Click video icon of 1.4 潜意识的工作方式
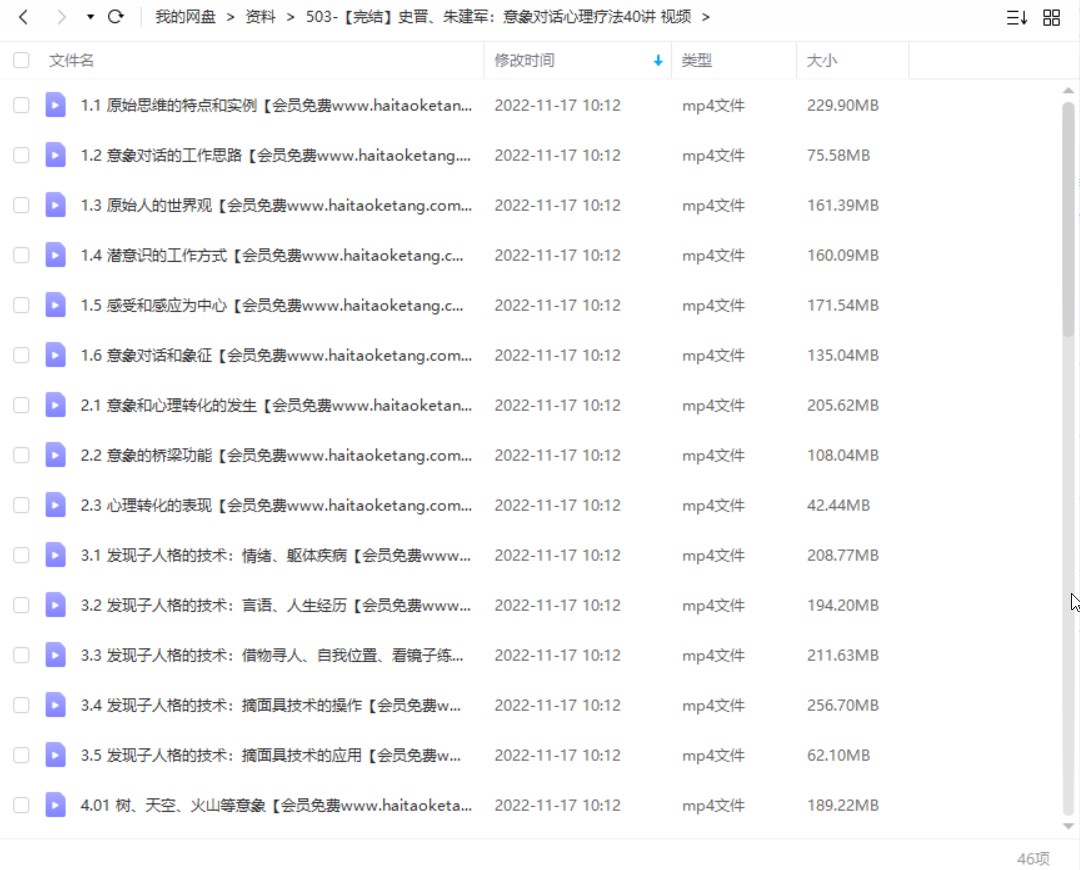 (56, 255)
